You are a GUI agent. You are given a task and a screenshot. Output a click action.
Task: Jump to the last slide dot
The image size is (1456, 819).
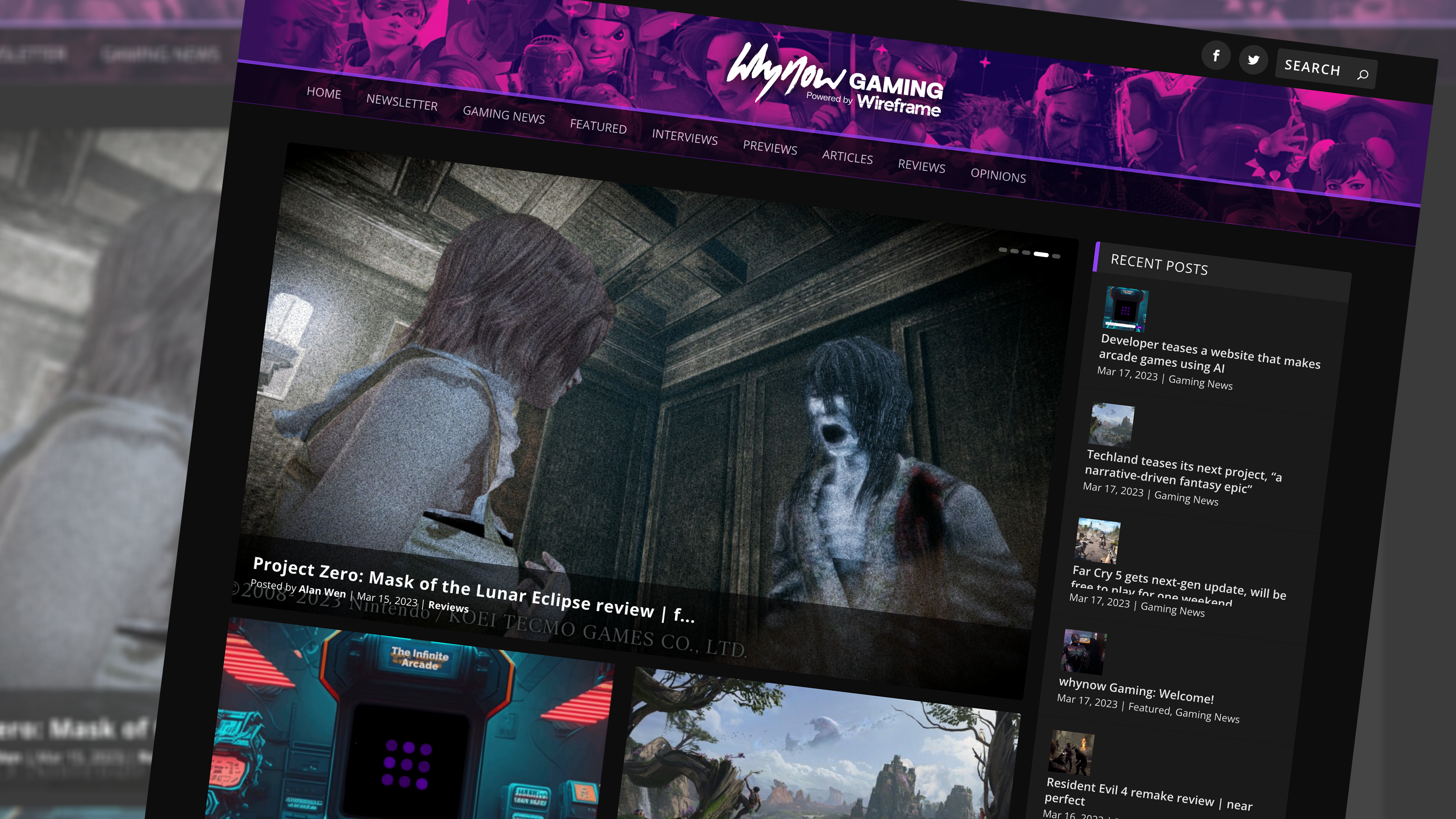1056,257
